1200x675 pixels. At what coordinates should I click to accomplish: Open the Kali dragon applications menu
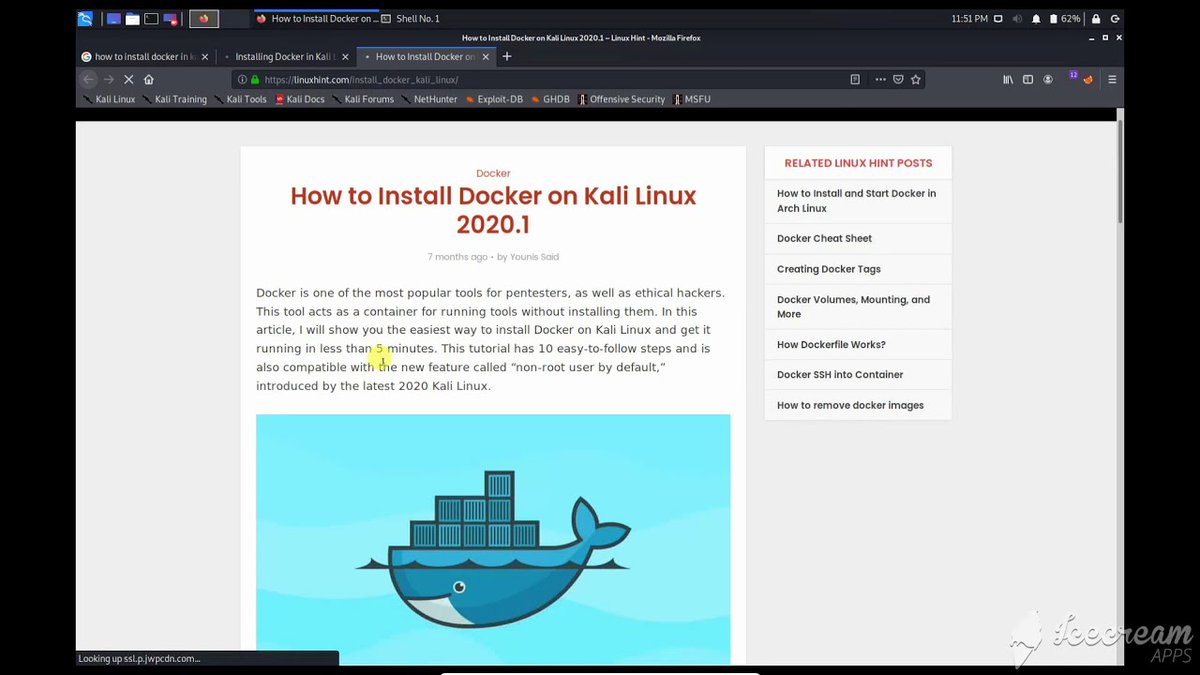pyautogui.click(x=85, y=18)
